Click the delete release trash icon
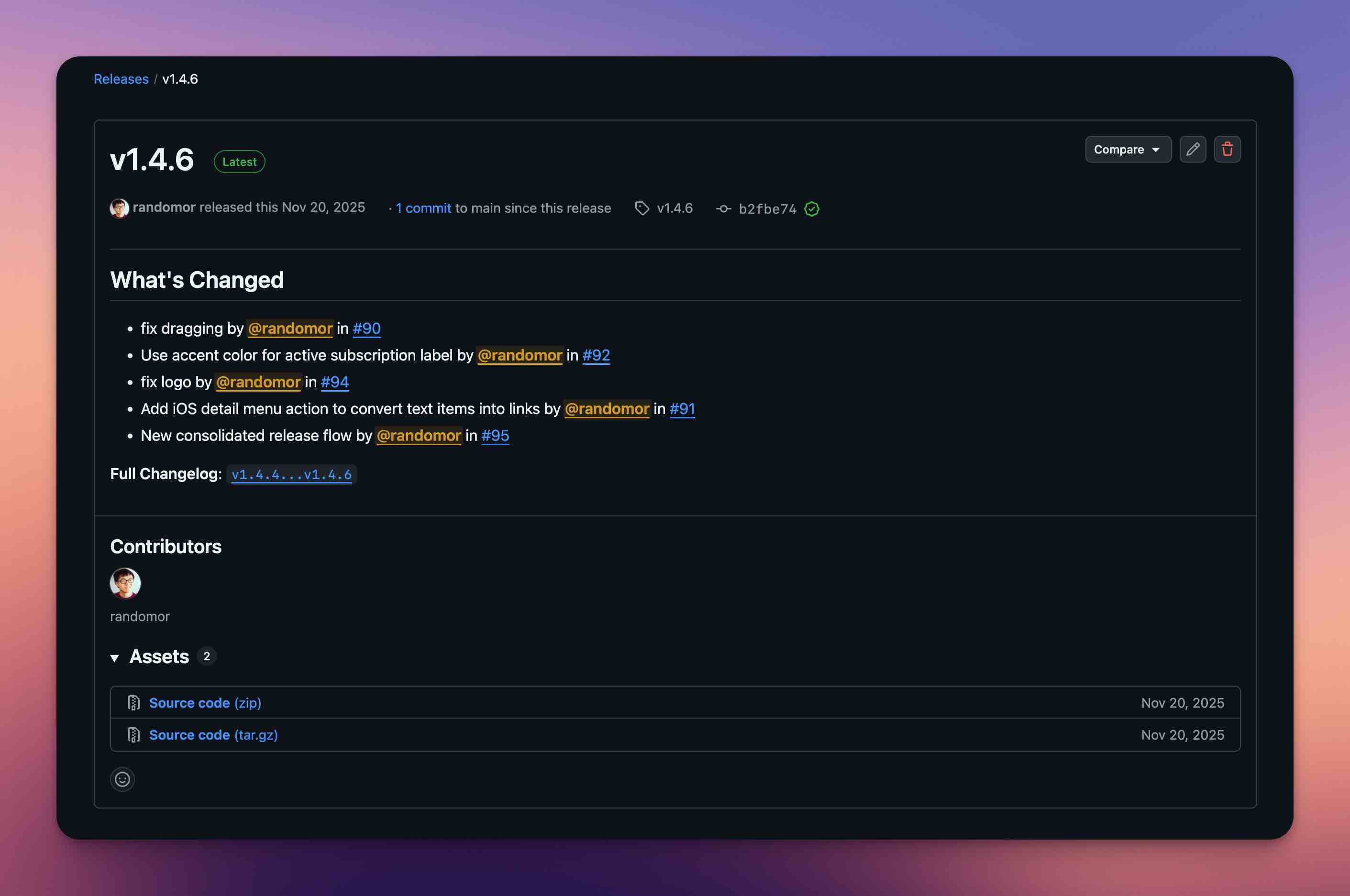Viewport: 1350px width, 896px height. [1228, 149]
